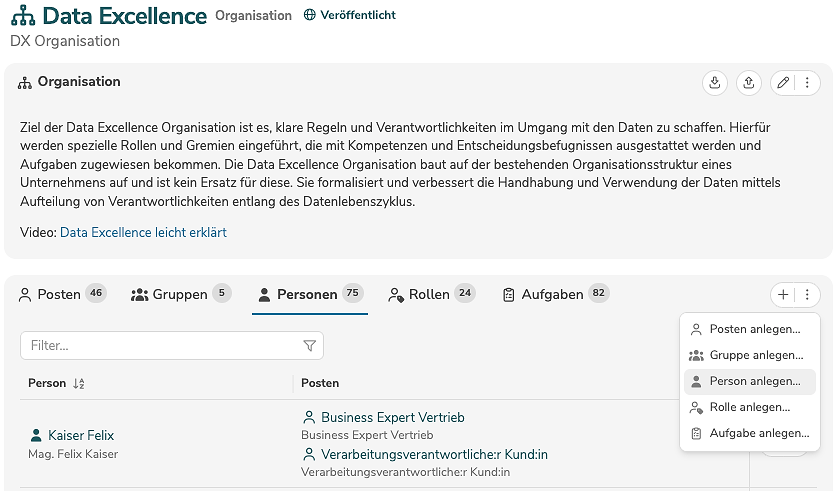Open the Kaiser Felix person link
Image resolution: width=838 pixels, height=491 pixels.
pos(81,435)
